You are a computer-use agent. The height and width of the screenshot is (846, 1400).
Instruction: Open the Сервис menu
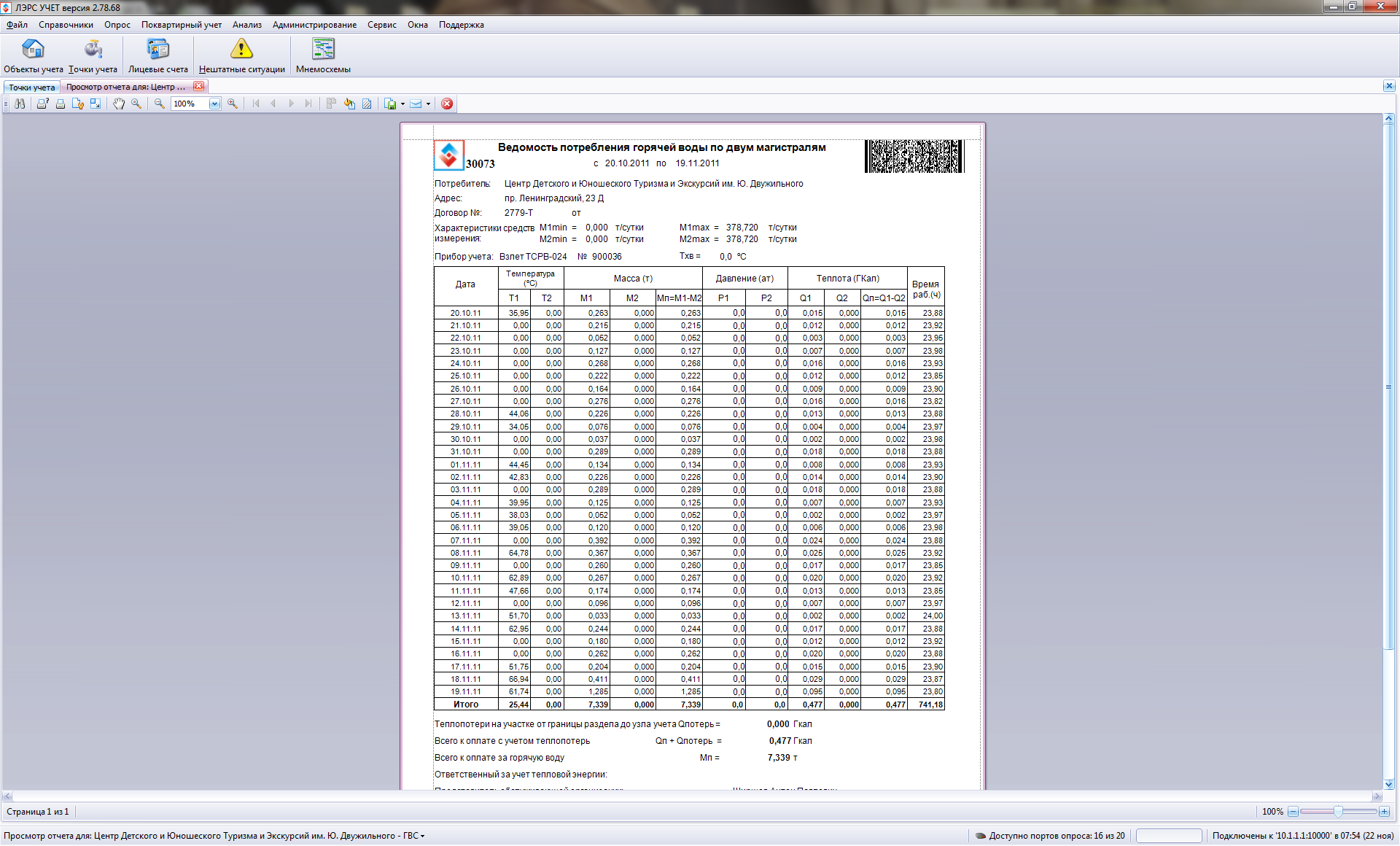[x=382, y=25]
